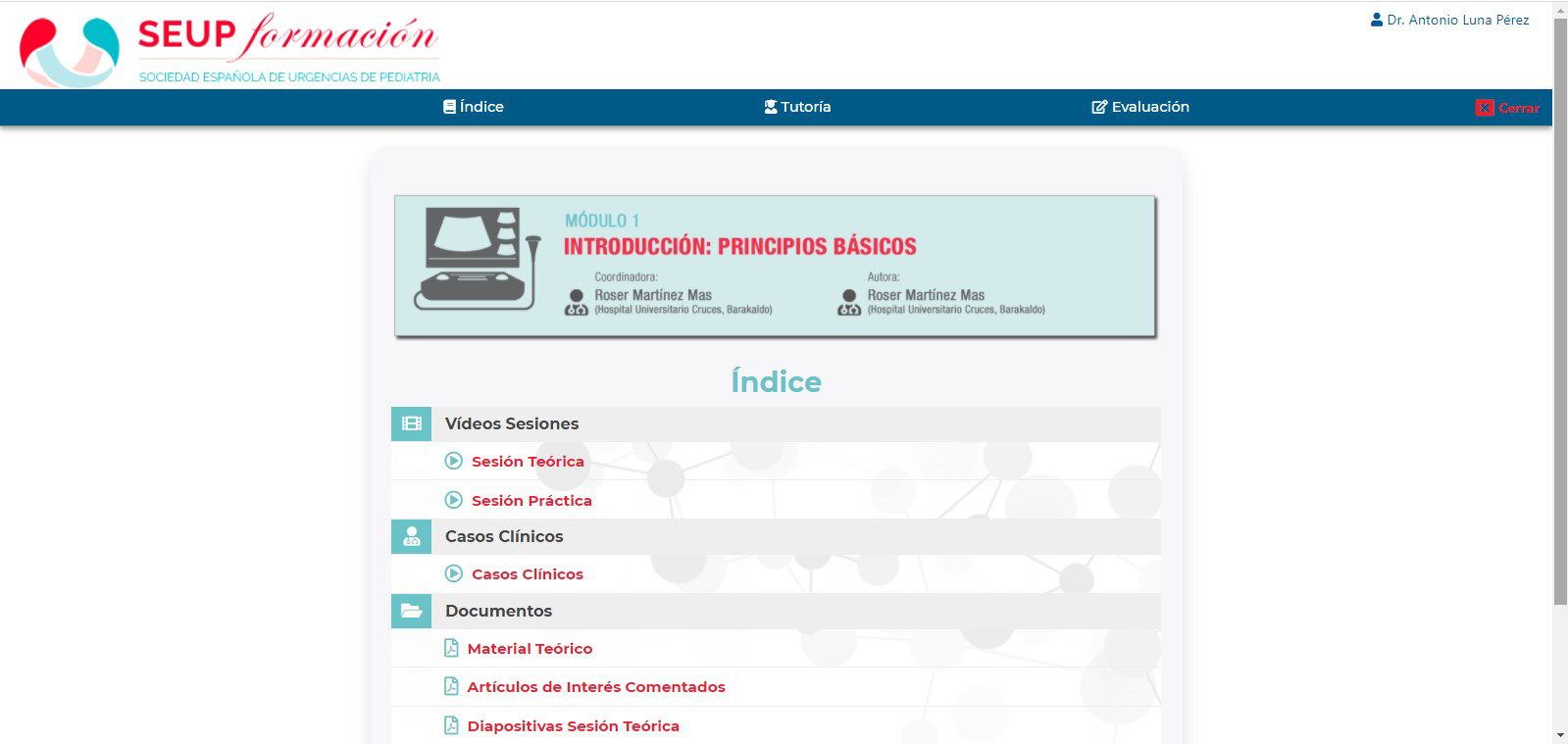Screen dimensions: 1568x744
Task: Click the doctor icon of the Casos Clínicos section header
Action: tap(412, 536)
